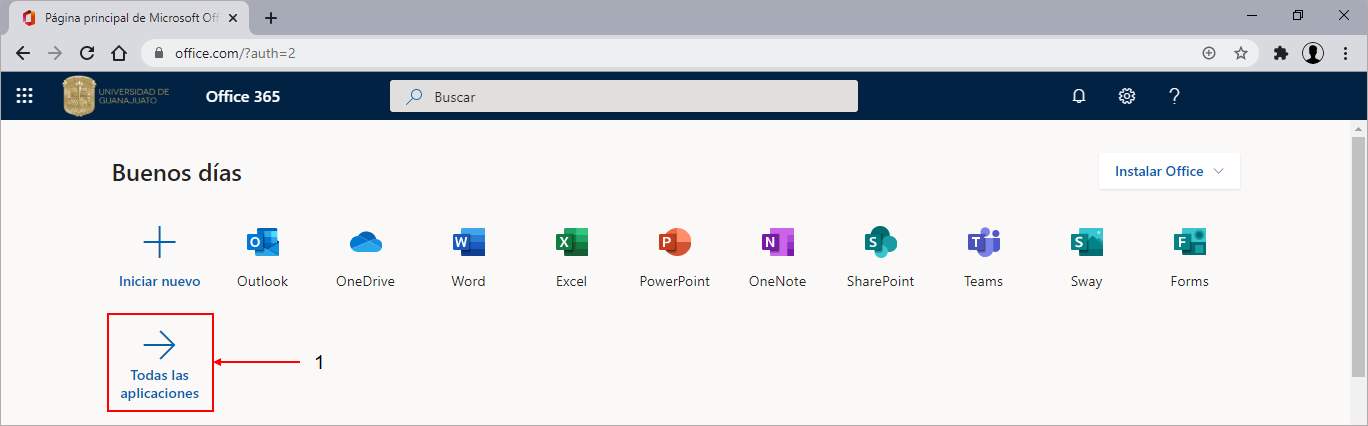Open the Office 365 app launcher waffle
The image size is (1368, 426).
coord(25,96)
